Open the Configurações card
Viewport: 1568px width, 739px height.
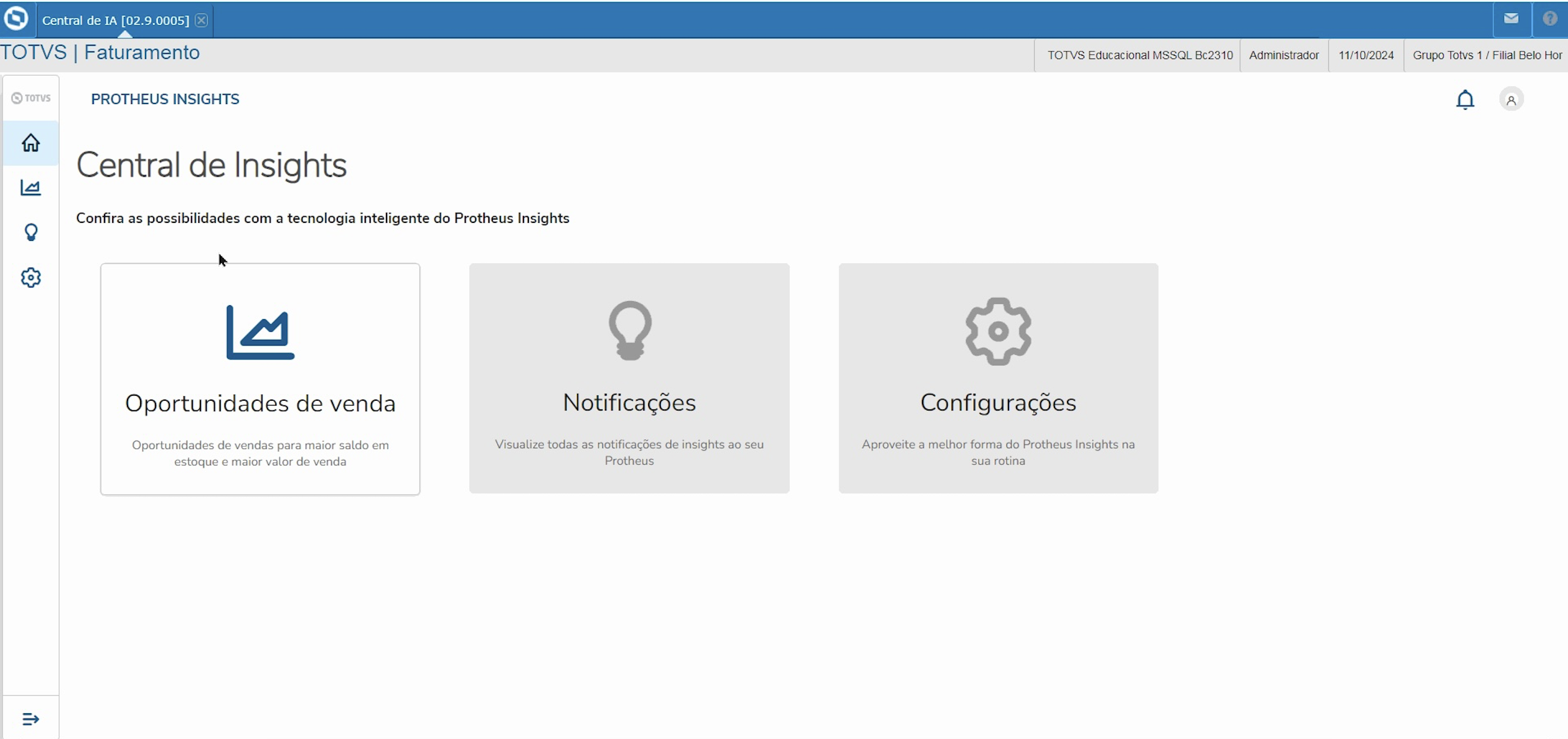tap(998, 378)
